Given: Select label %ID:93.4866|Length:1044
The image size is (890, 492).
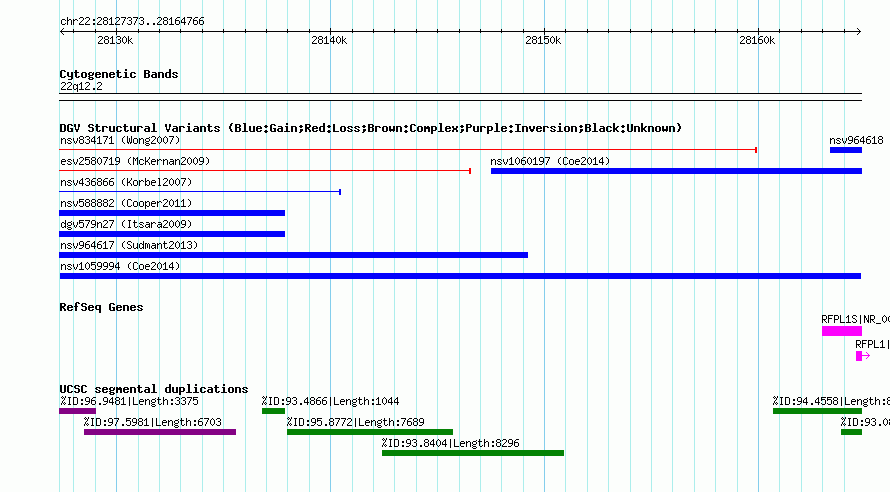Looking at the screenshot, I should (x=330, y=401).
